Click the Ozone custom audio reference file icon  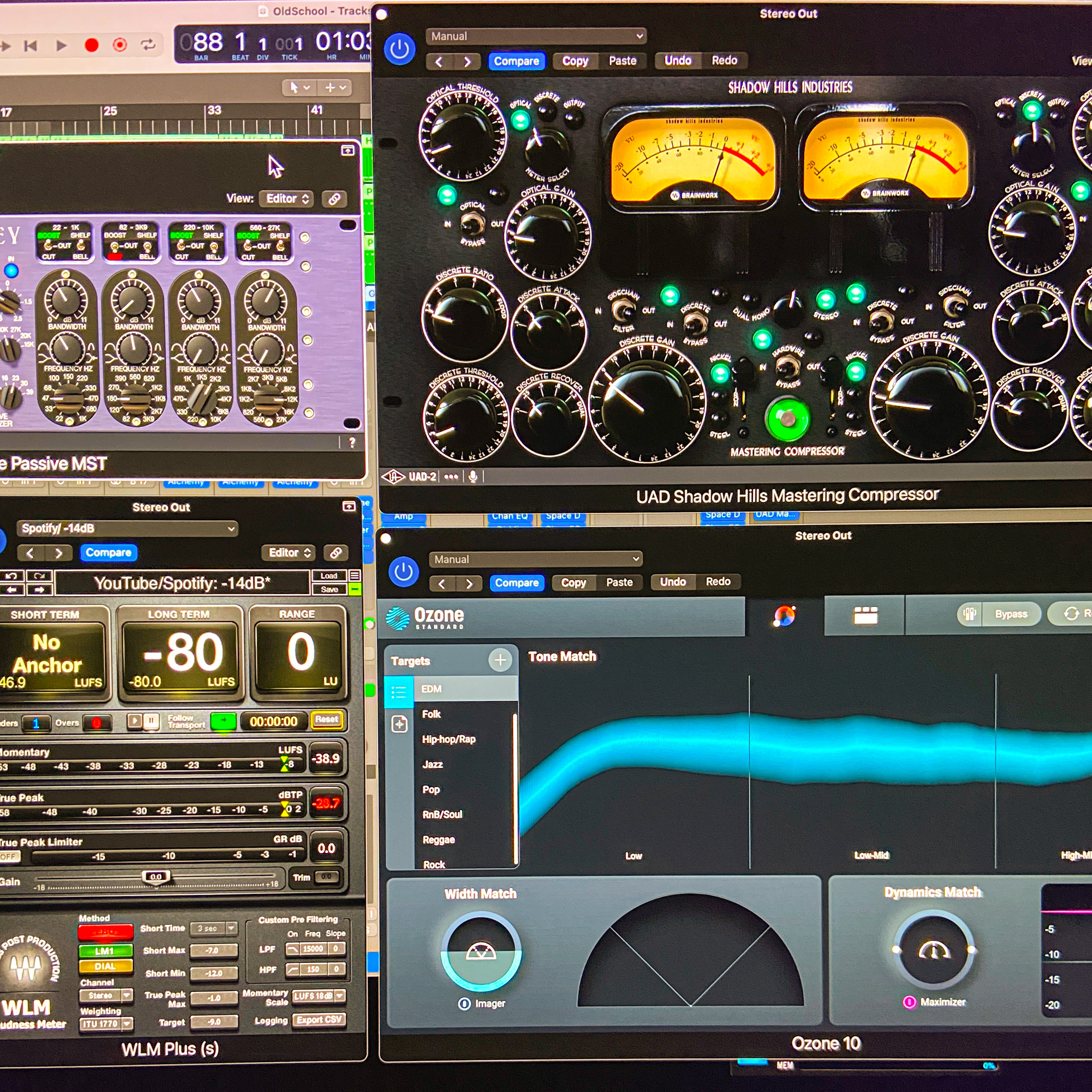pos(400,723)
